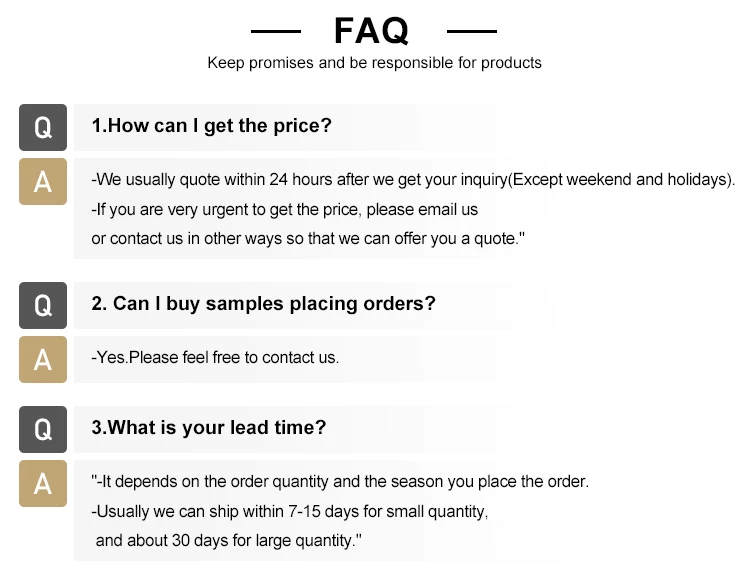
Task: Click the Q icon beside the price question
Action: pos(43,127)
